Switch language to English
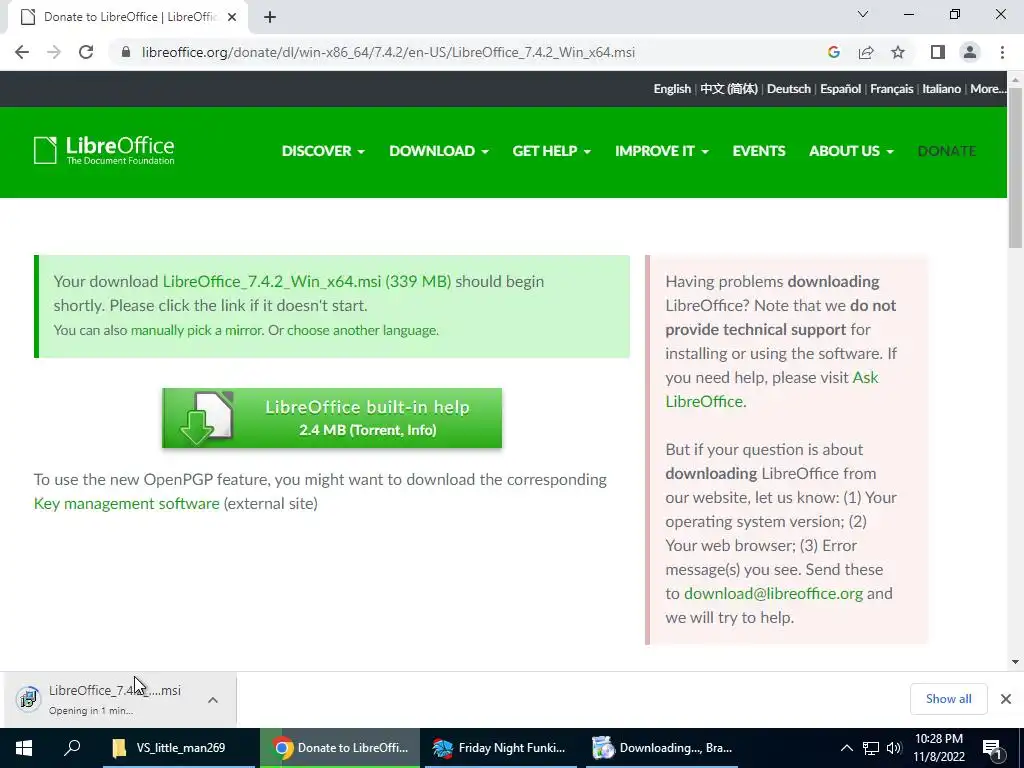Viewport: 1024px width, 768px height. pyautogui.click(x=672, y=89)
